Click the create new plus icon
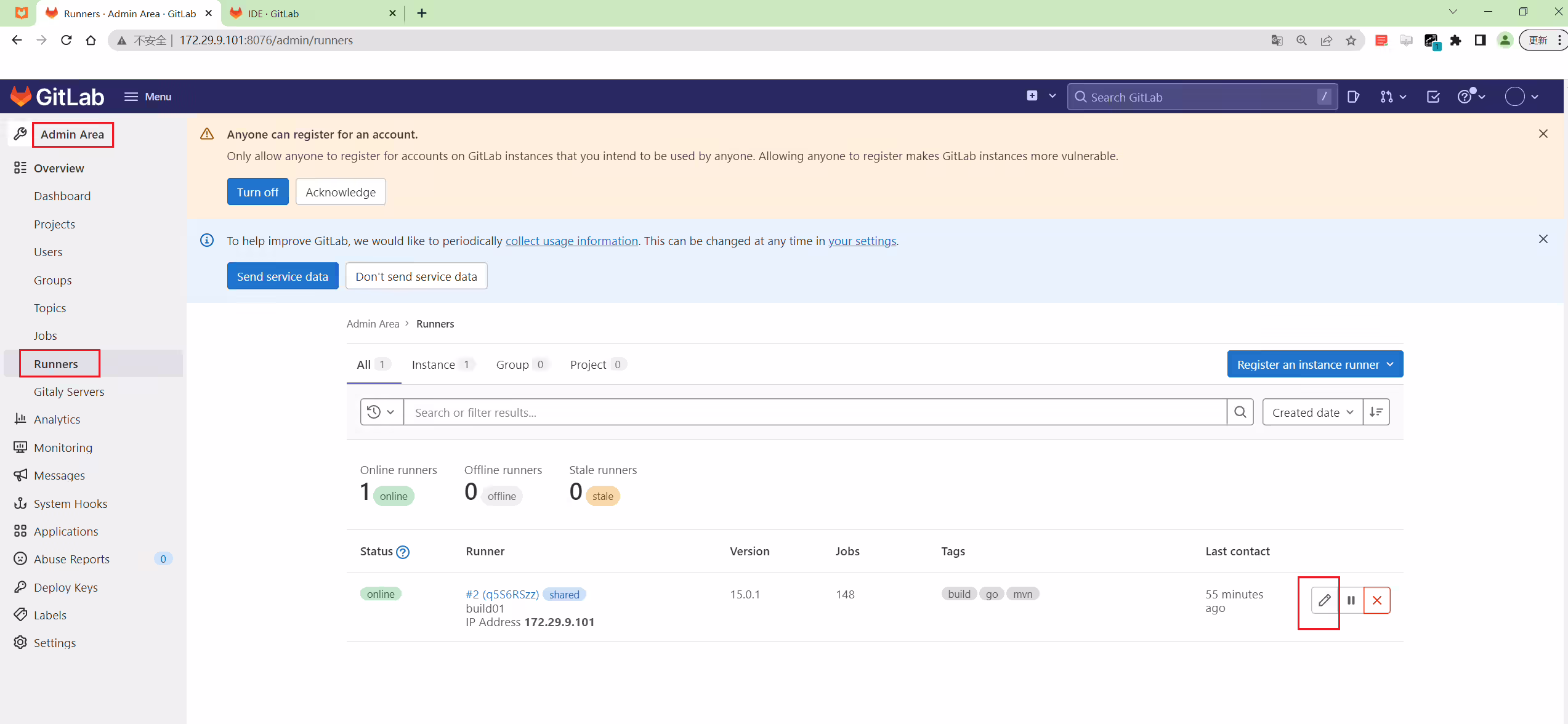Image resolution: width=1568 pixels, height=724 pixels. point(1032,96)
